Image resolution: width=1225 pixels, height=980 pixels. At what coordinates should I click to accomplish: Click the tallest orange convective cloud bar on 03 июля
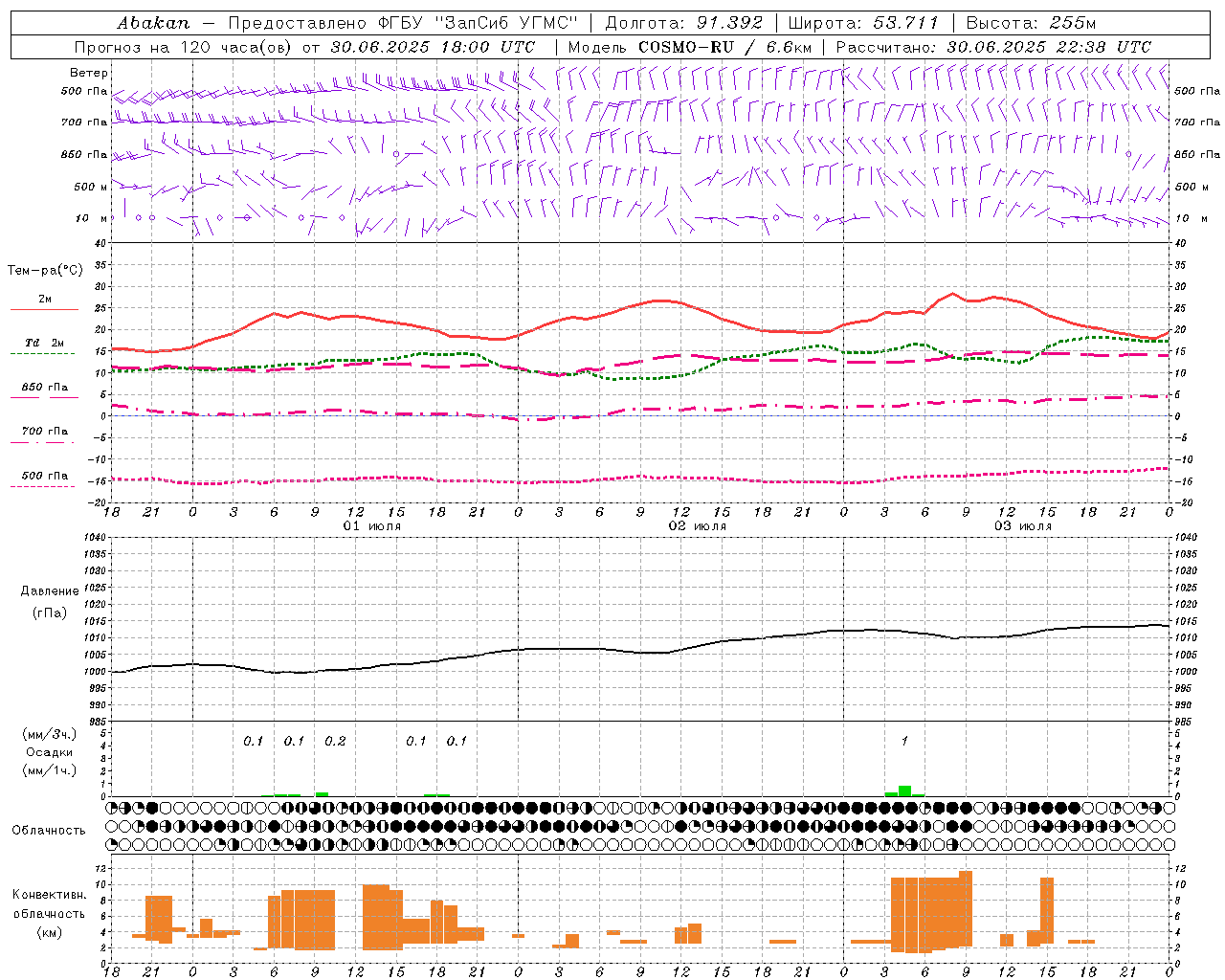click(x=965, y=907)
